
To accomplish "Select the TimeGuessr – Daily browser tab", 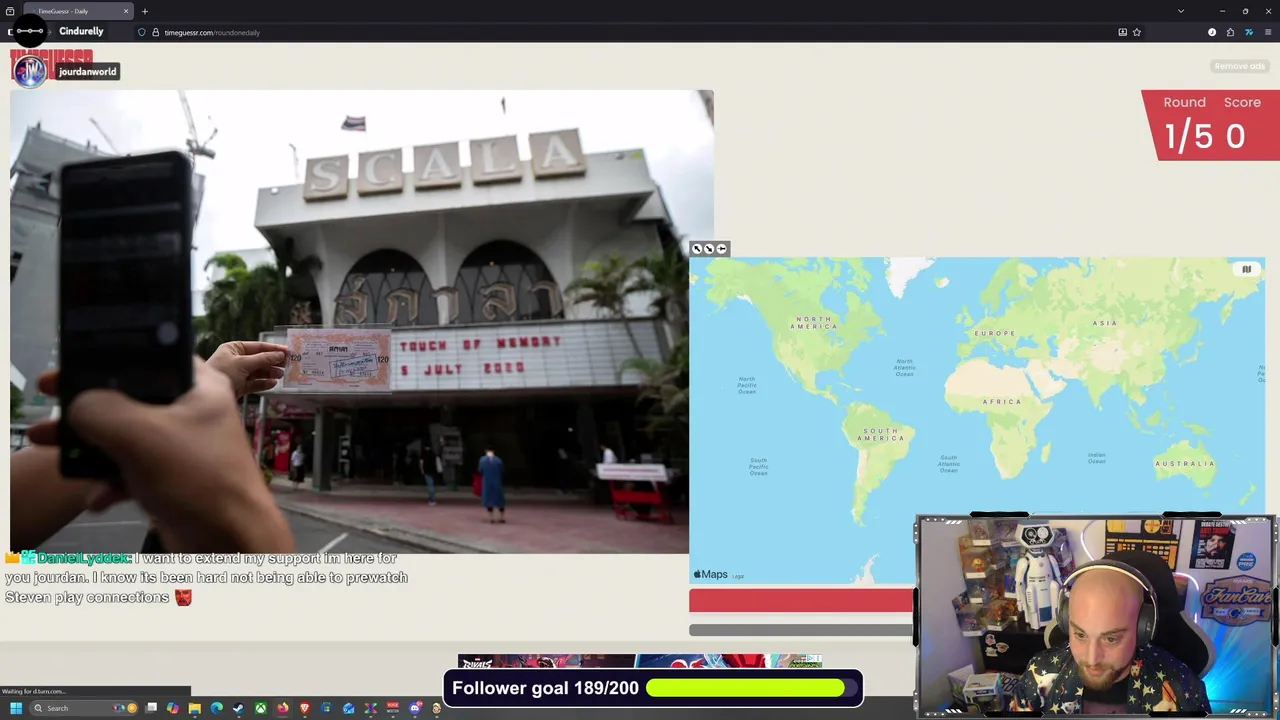I will [78, 11].
